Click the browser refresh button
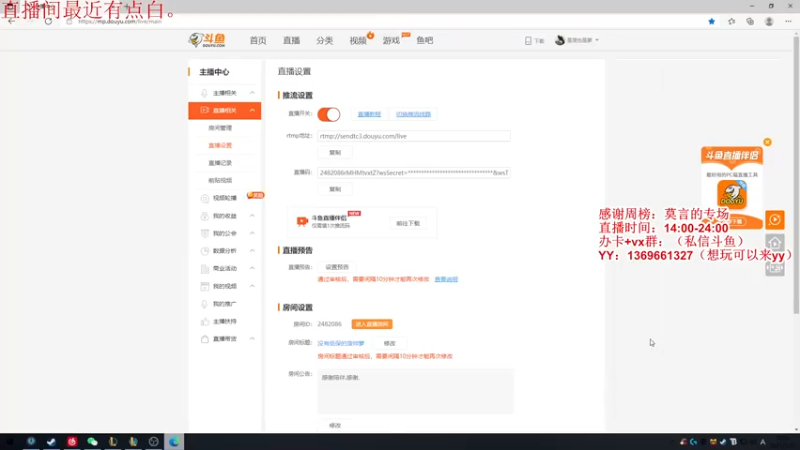Screen dimensions: 800x450 (x=48, y=21)
